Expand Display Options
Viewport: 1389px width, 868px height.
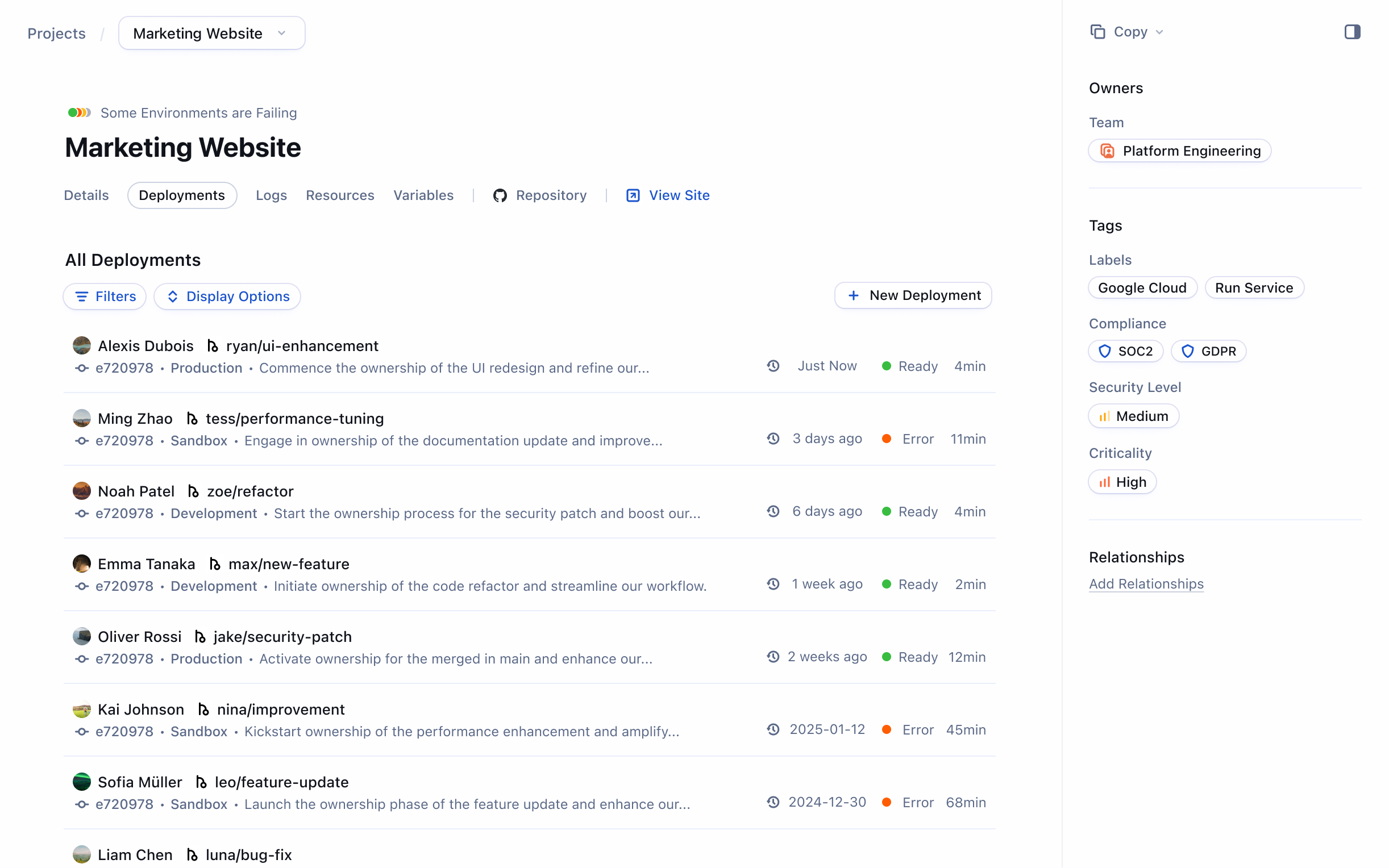click(x=227, y=296)
